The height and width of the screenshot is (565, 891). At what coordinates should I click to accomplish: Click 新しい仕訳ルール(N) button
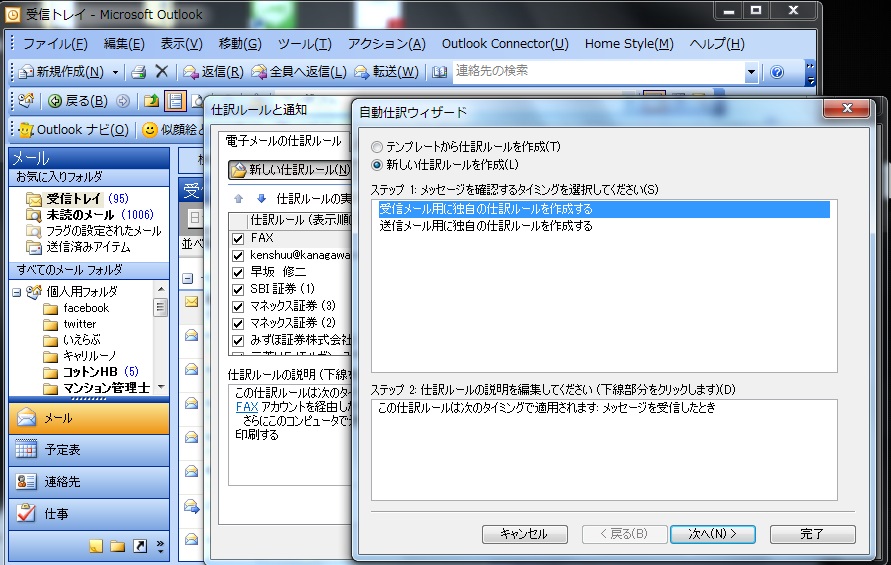290,170
